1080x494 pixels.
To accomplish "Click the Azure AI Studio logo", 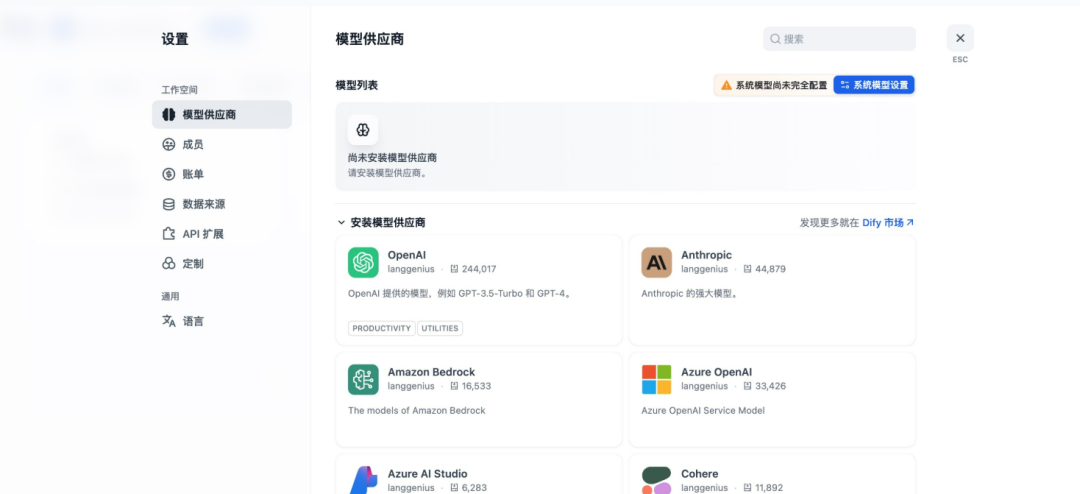I will coord(363,480).
